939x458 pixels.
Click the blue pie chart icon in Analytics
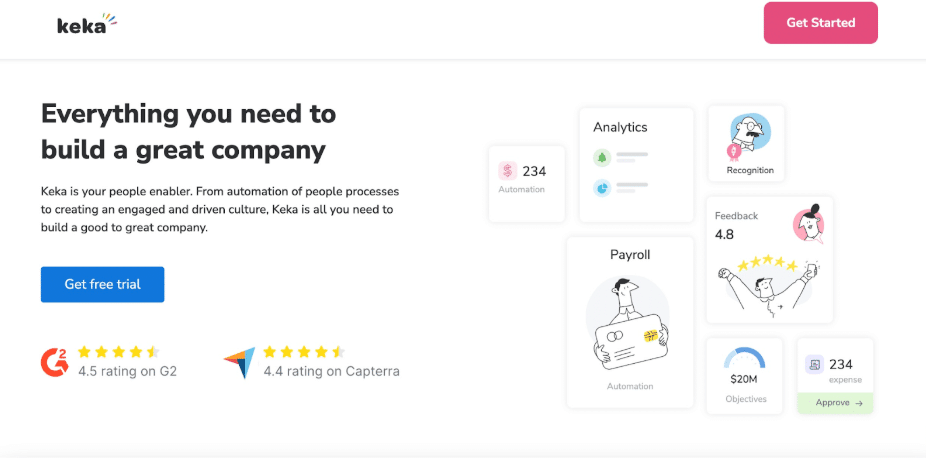click(x=602, y=188)
